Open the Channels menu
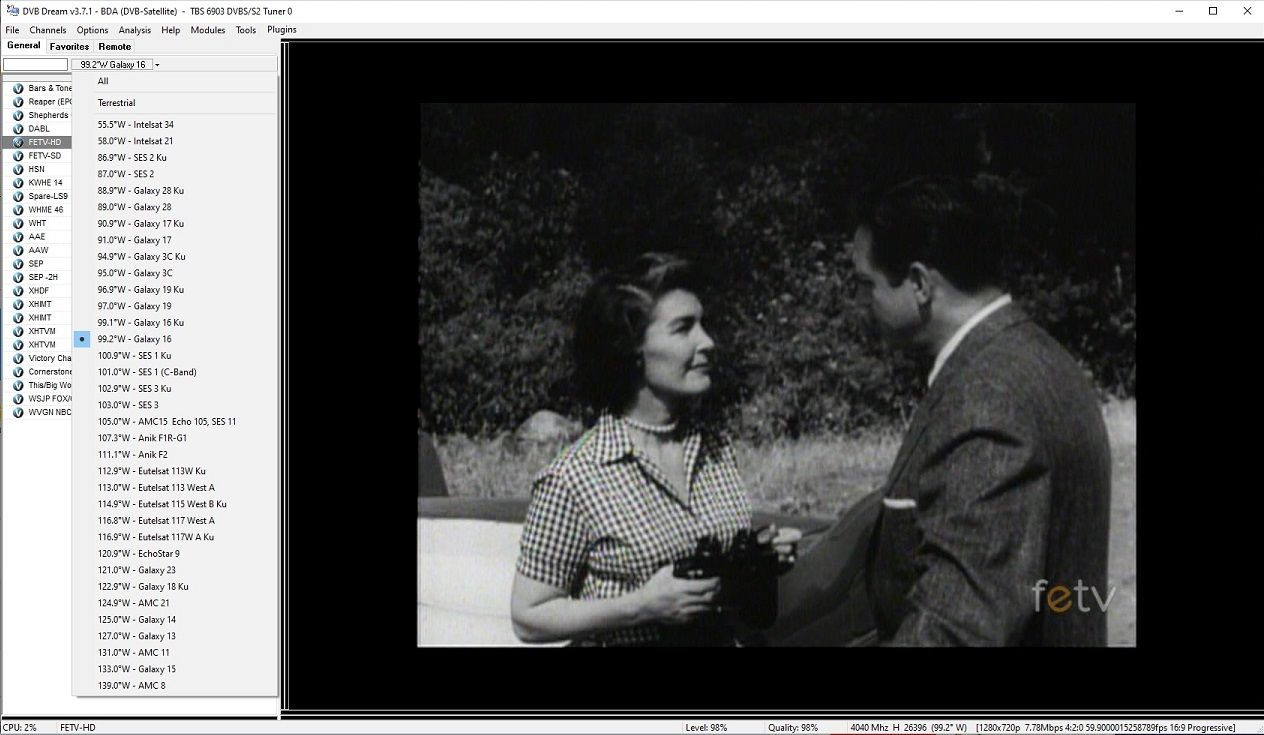The height and width of the screenshot is (735, 1264). point(48,30)
